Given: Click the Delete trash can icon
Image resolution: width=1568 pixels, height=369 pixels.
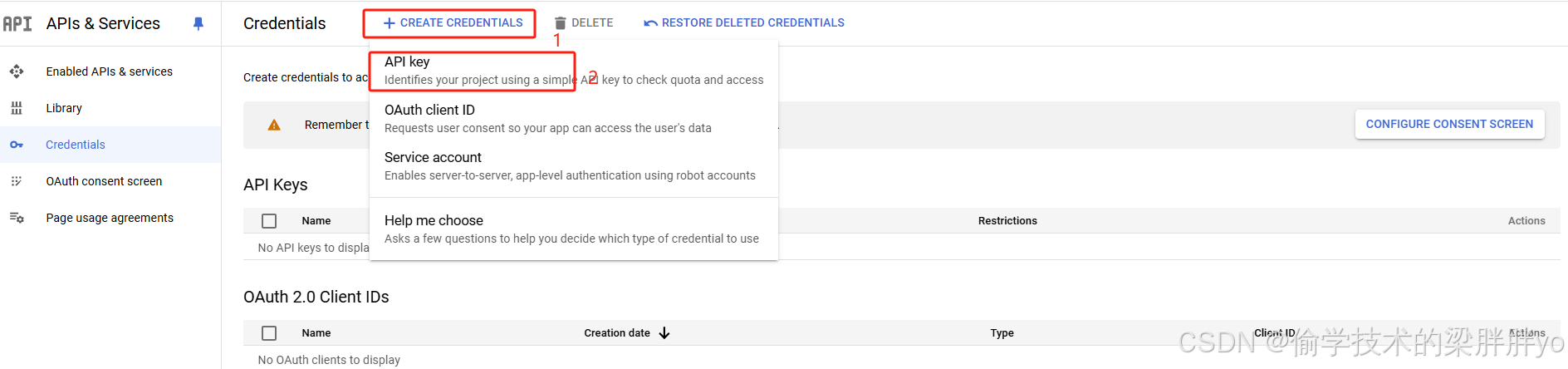Looking at the screenshot, I should [x=561, y=23].
